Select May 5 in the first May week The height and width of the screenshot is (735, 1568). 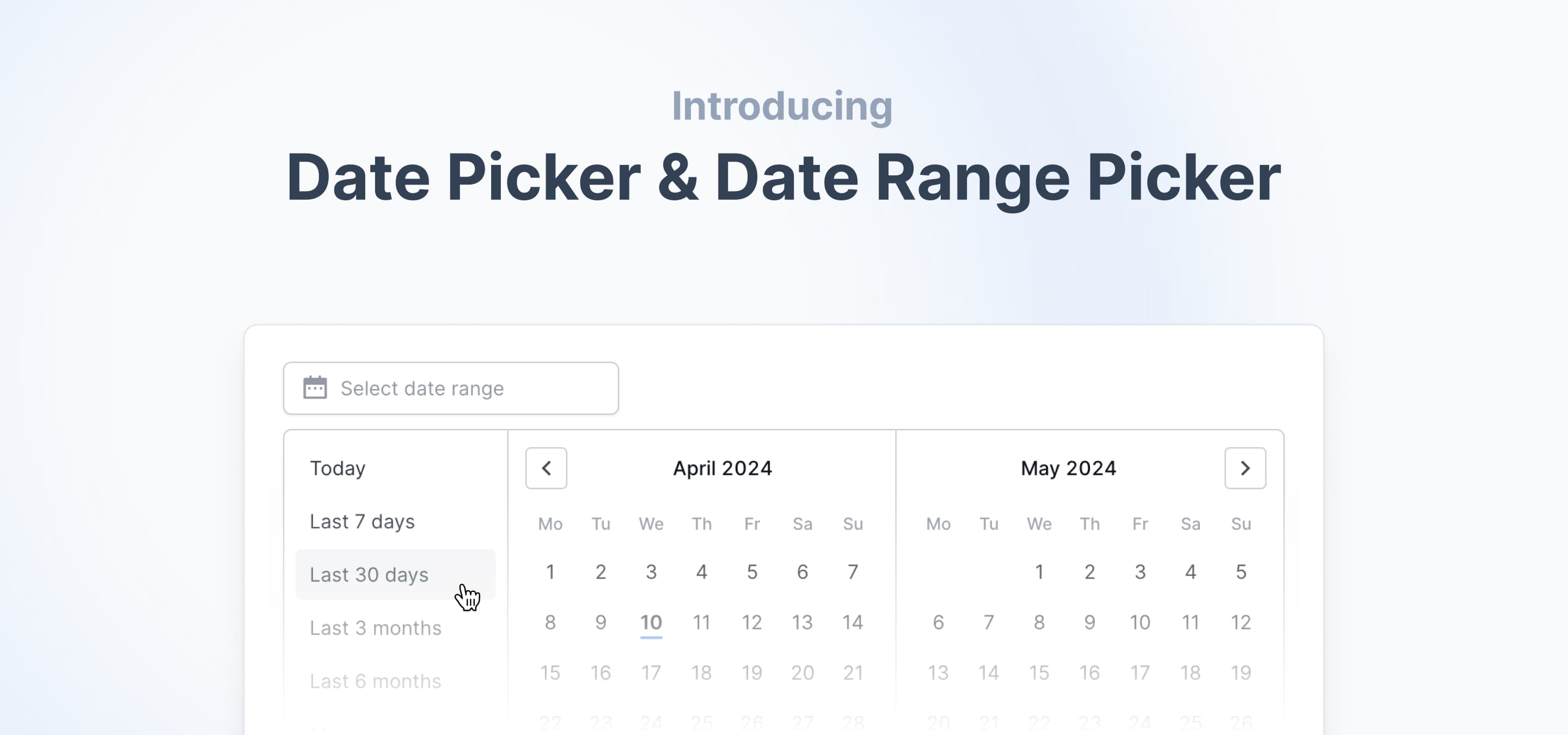point(1241,571)
